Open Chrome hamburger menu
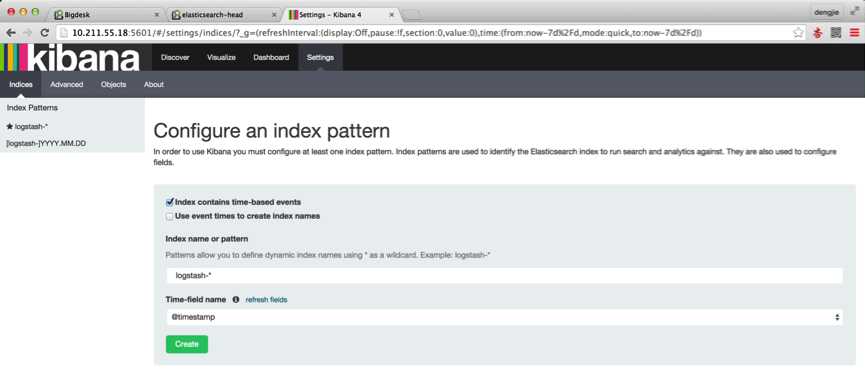865x376 pixels. [854, 33]
